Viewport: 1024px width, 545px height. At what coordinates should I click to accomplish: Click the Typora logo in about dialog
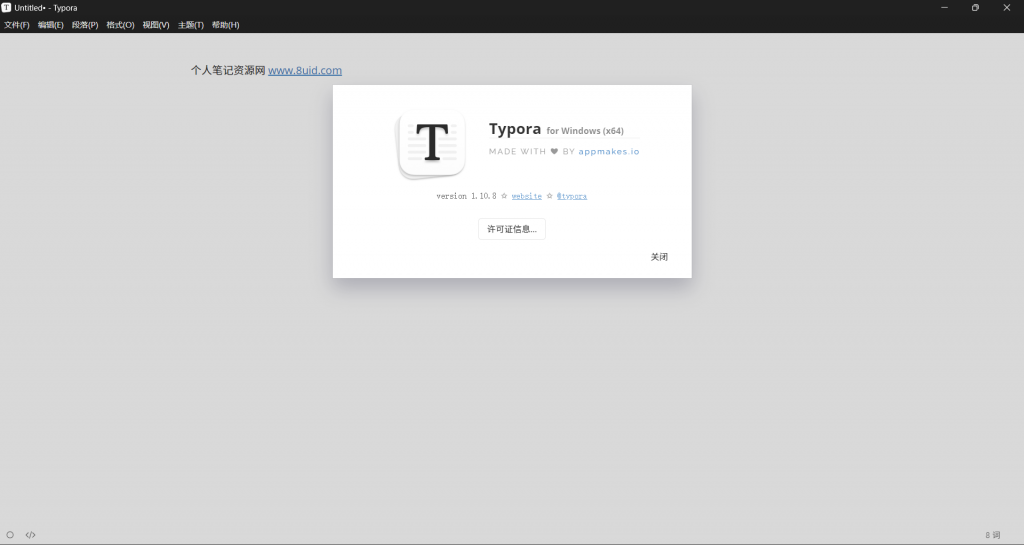tap(431, 144)
